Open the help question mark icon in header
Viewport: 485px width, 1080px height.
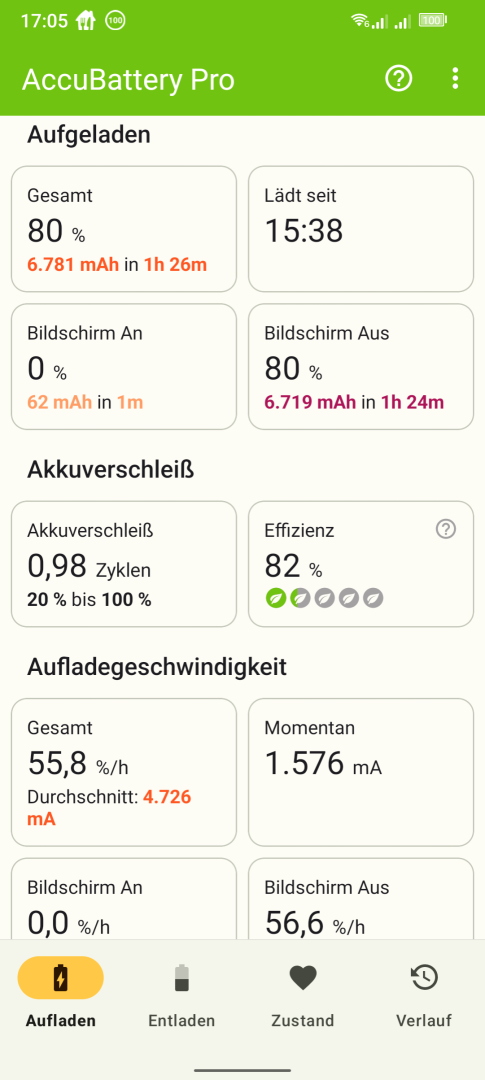pos(398,79)
